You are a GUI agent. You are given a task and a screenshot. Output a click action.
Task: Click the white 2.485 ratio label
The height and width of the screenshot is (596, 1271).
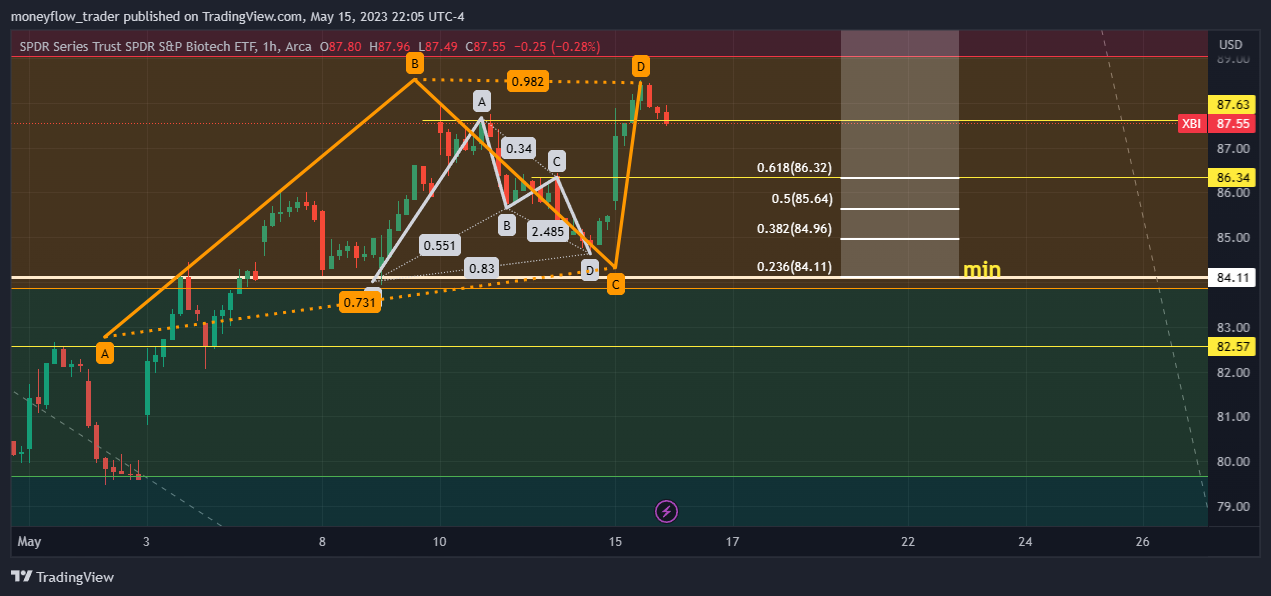tap(548, 231)
